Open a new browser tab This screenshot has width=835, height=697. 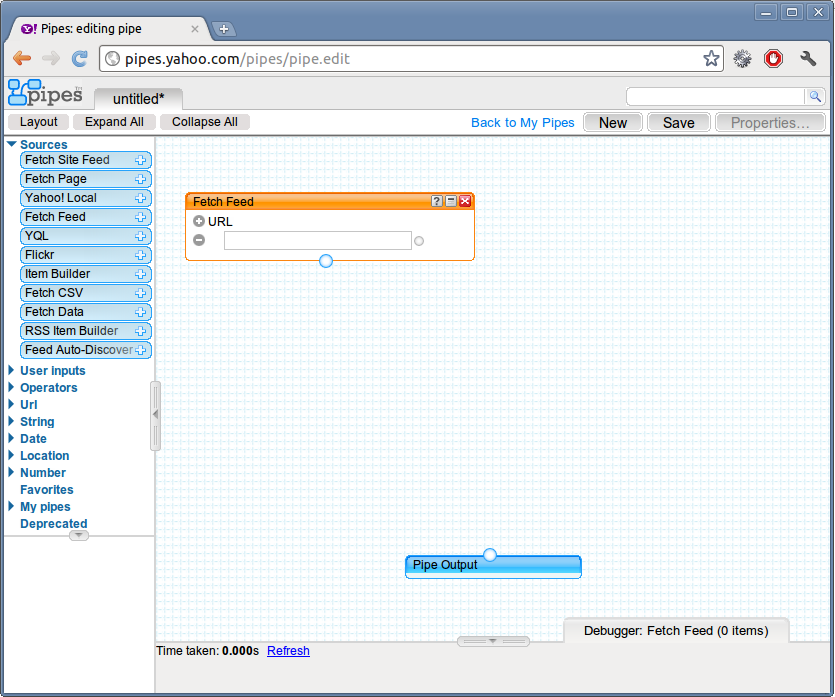click(x=224, y=29)
